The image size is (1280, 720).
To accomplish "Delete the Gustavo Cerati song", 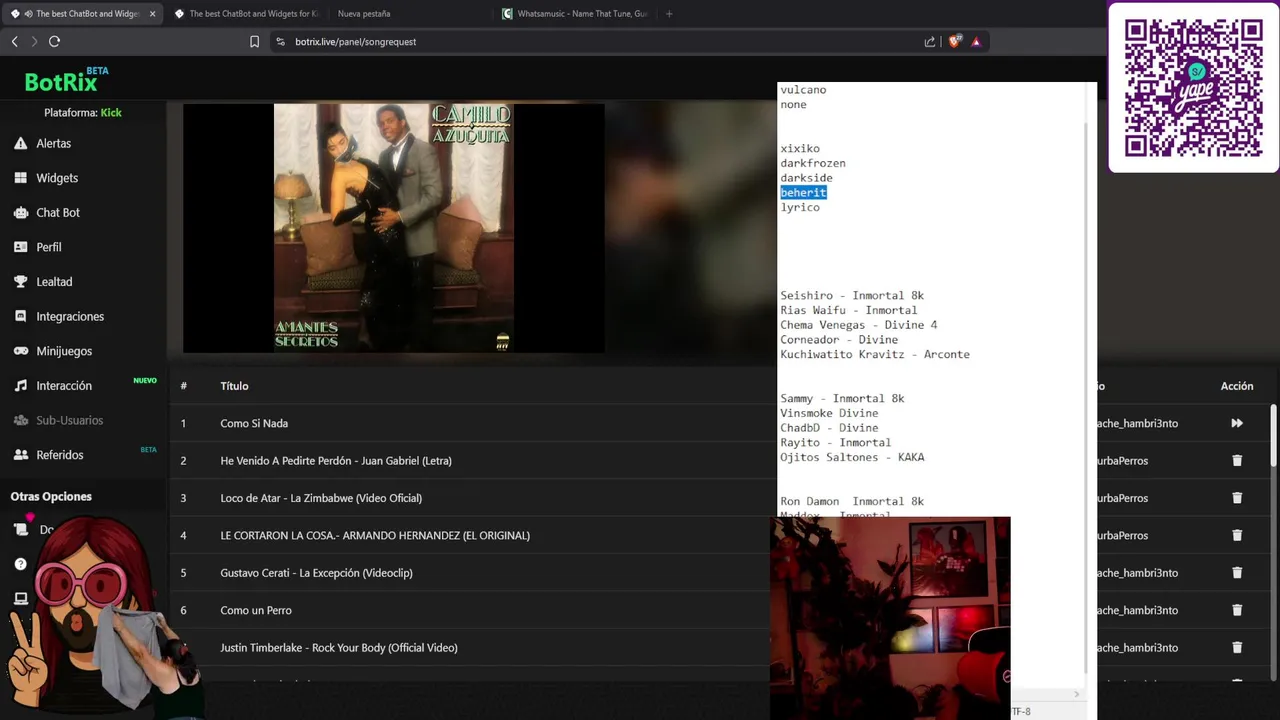I will [x=1237, y=573].
